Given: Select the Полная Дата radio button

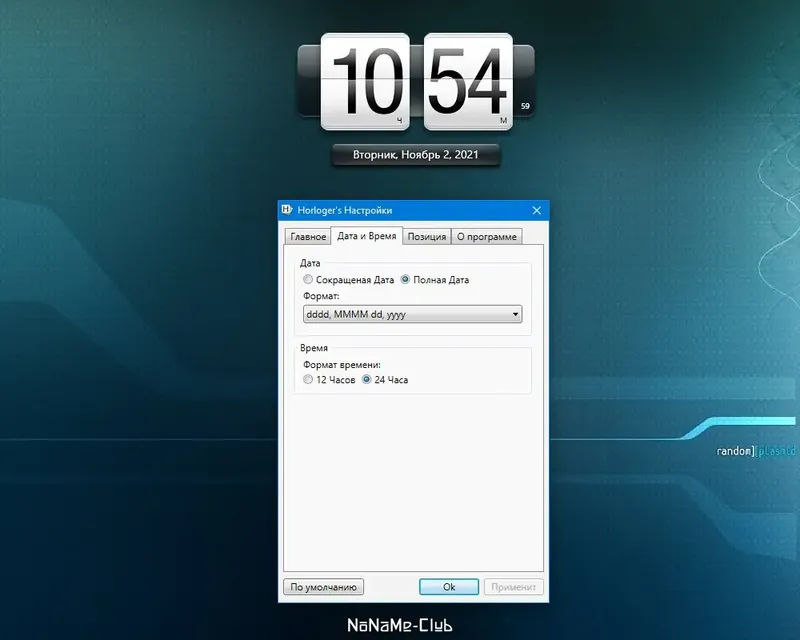Looking at the screenshot, I should pos(405,280).
